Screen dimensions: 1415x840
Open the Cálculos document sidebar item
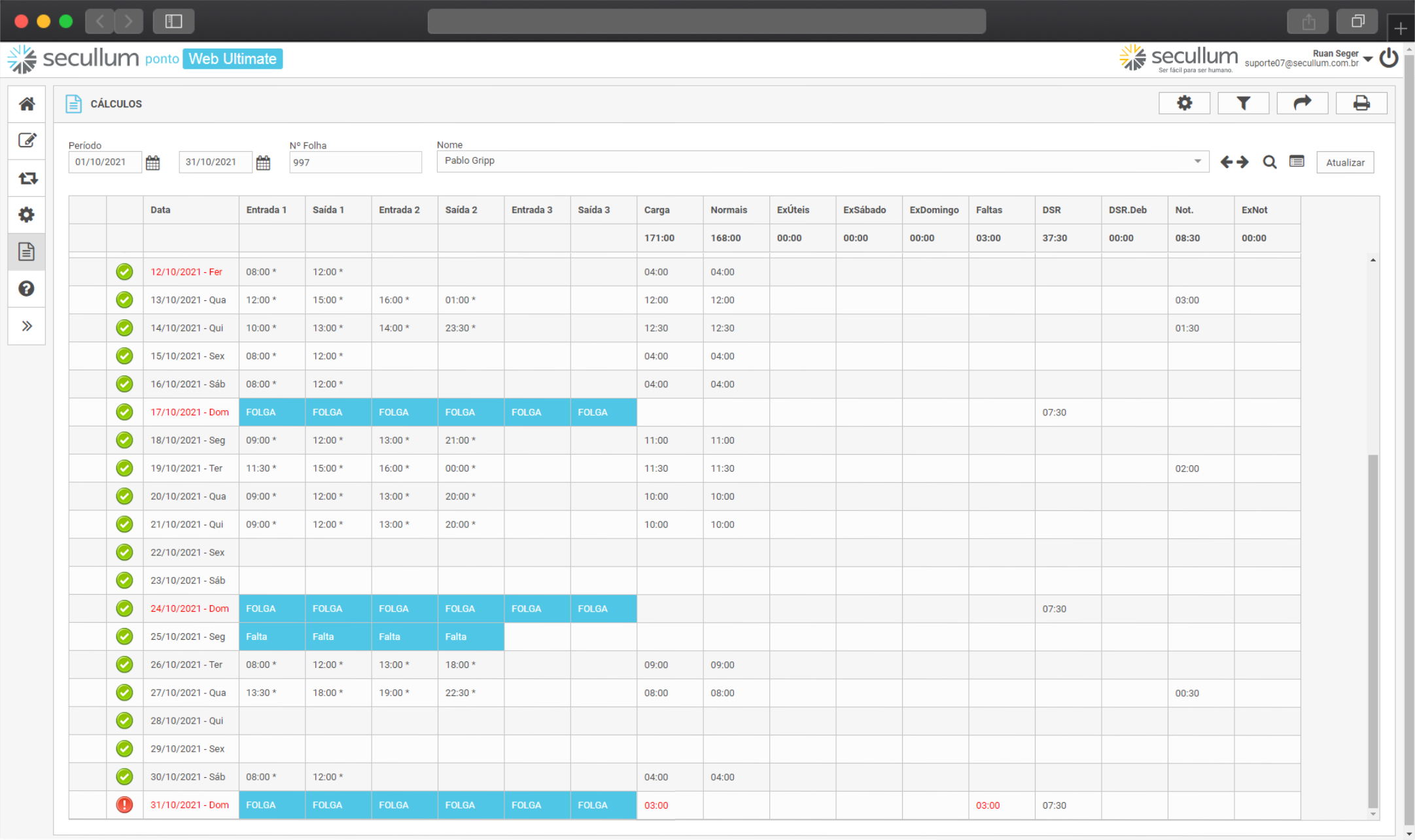click(x=27, y=252)
